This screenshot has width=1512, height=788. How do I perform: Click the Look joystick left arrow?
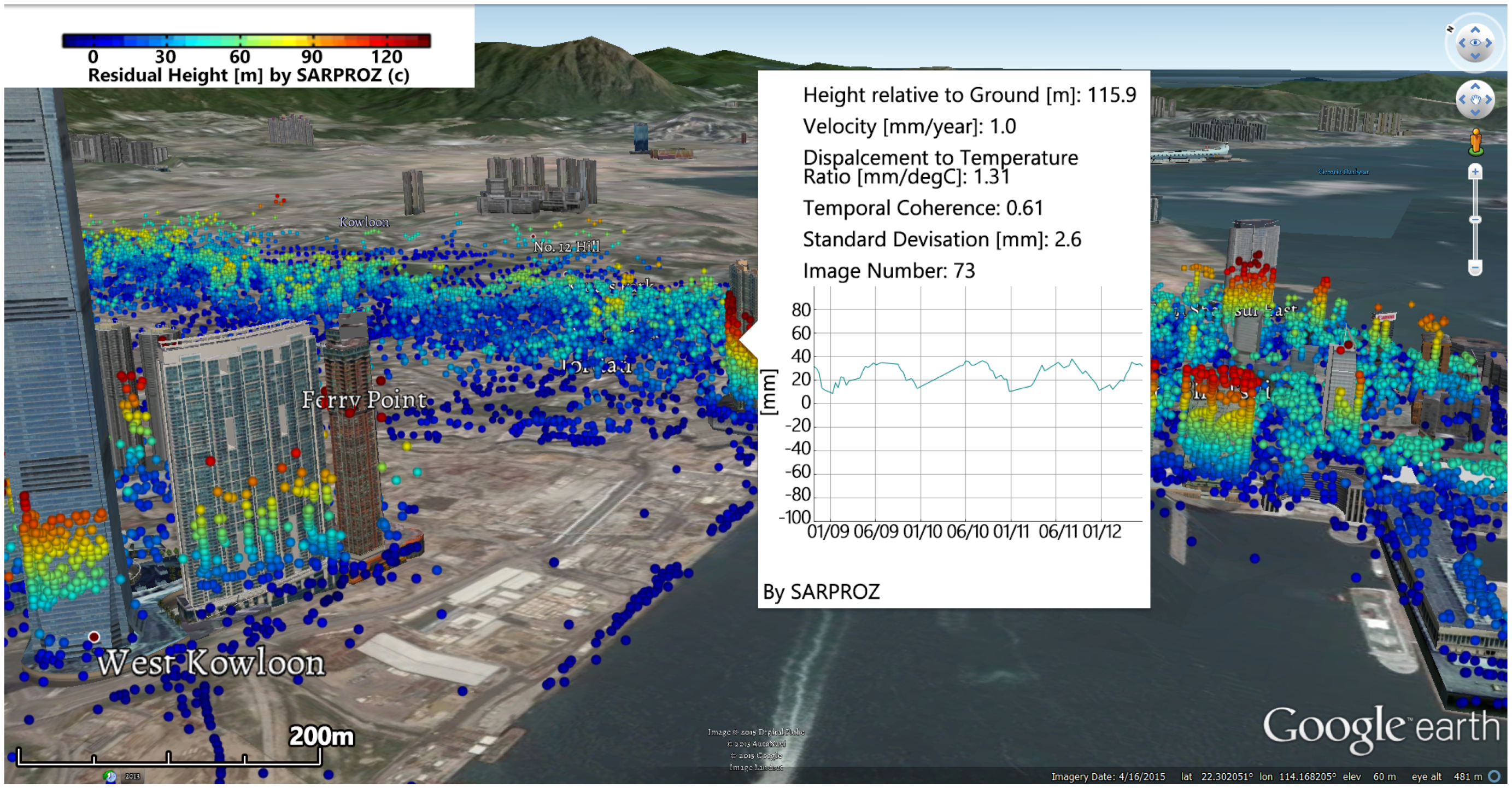[x=1462, y=43]
